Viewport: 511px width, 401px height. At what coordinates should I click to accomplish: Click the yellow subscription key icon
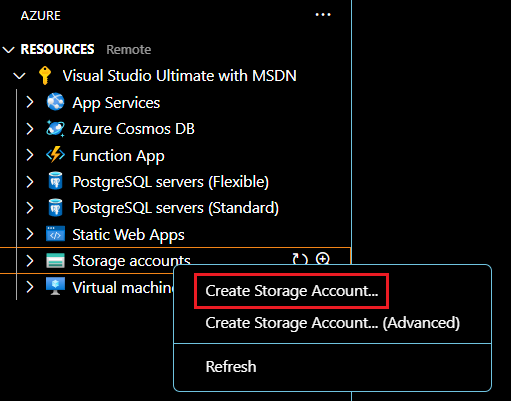tap(45, 76)
